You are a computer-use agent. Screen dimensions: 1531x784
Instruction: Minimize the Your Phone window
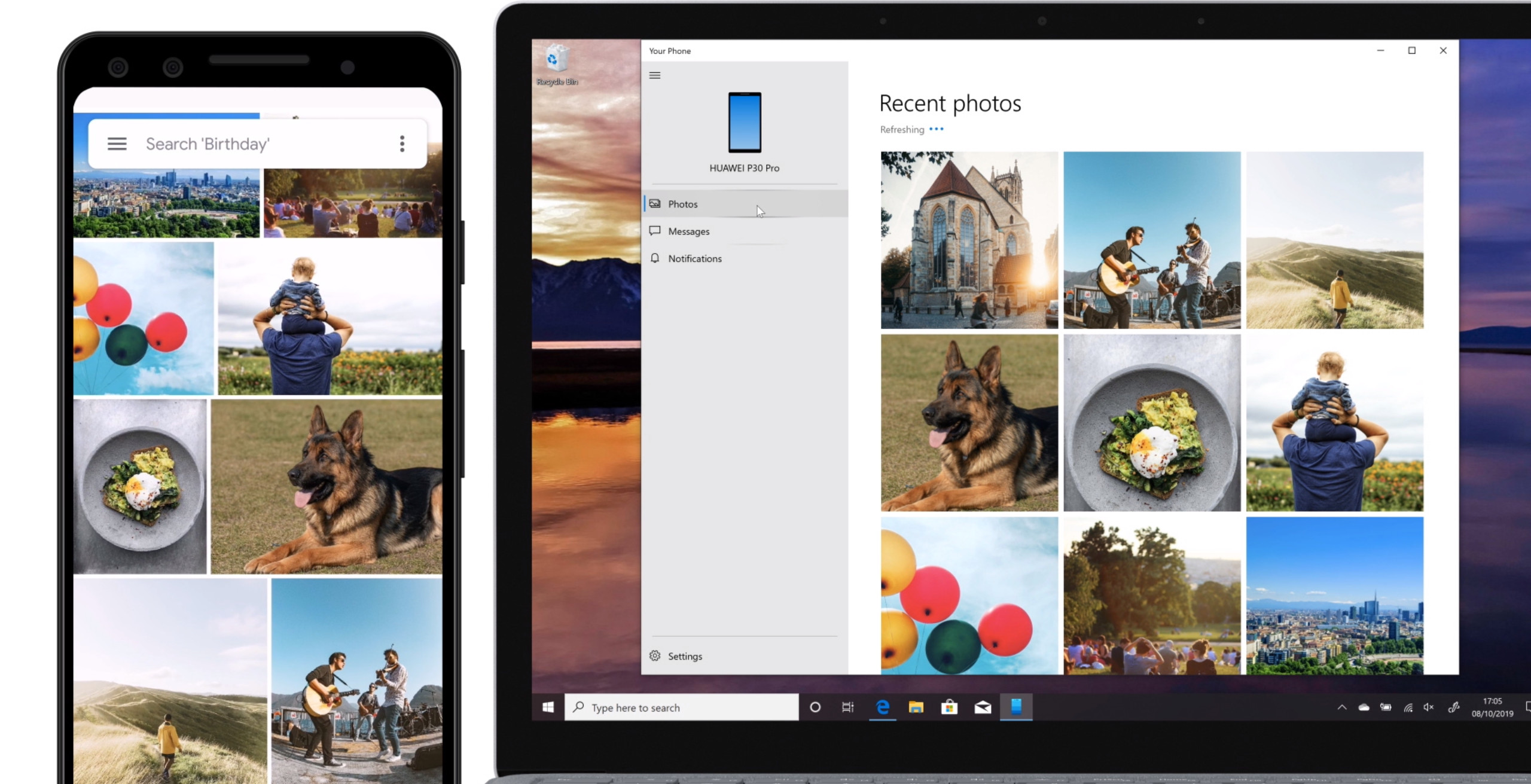tap(1380, 51)
